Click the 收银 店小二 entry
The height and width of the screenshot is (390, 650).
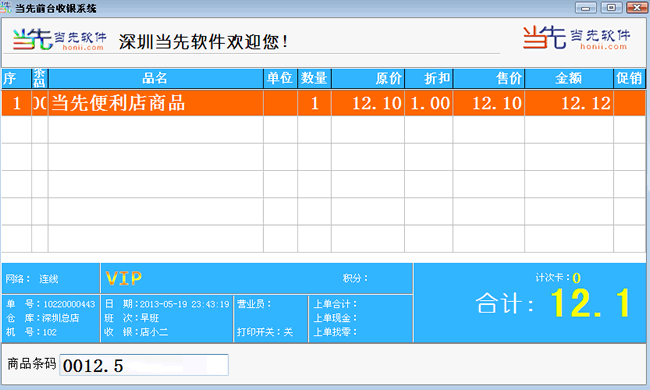(x=136, y=332)
